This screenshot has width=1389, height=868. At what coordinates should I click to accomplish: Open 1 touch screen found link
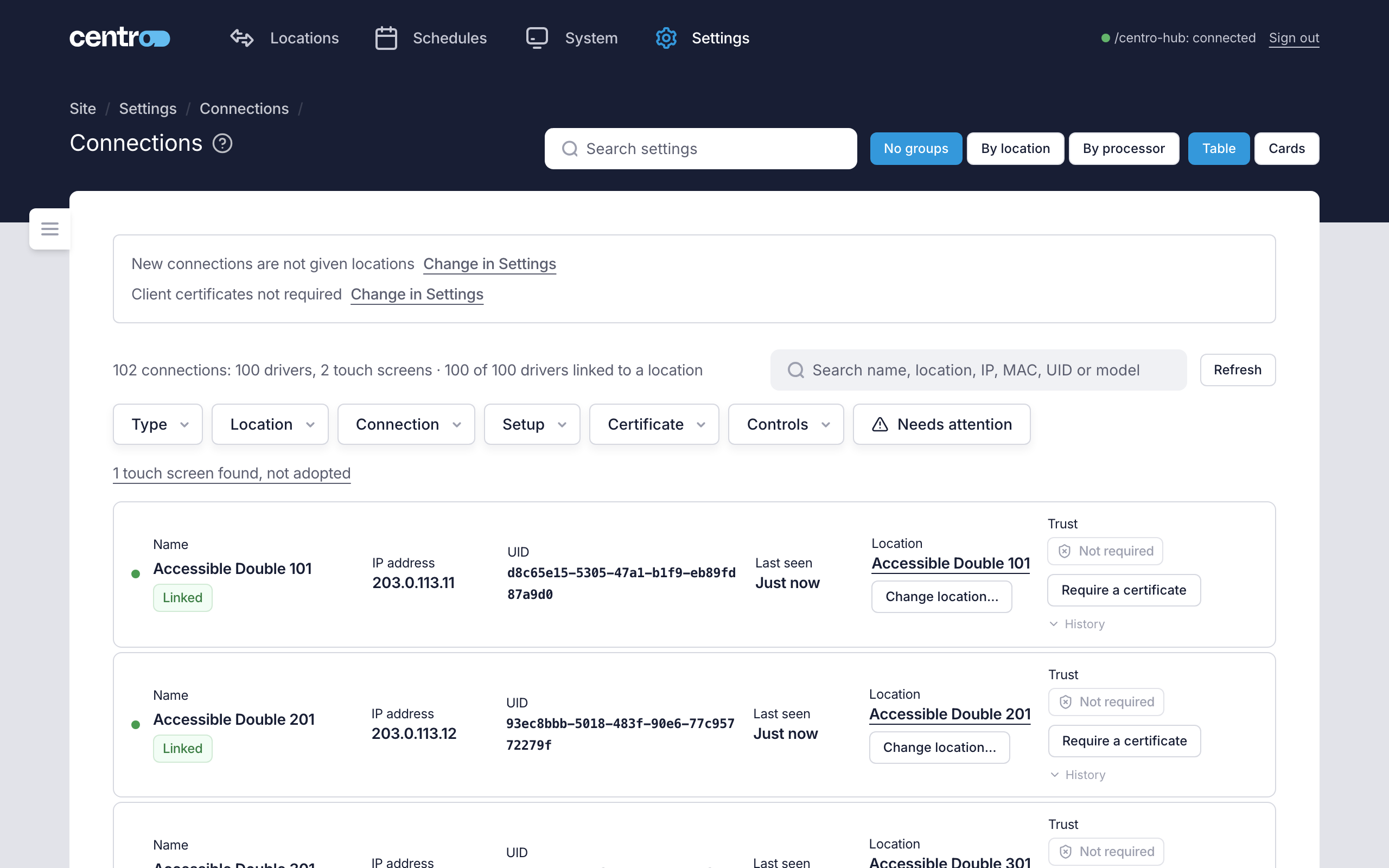coord(231,473)
